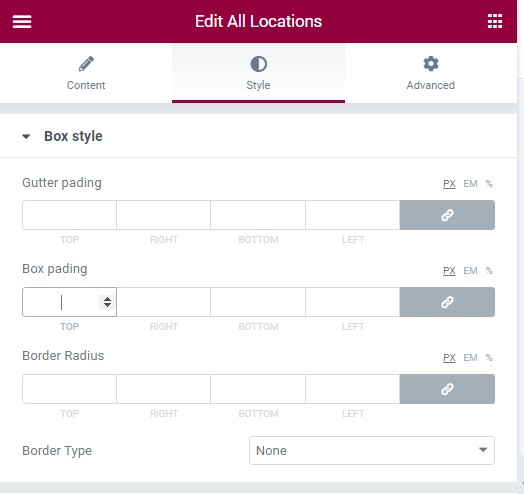524x494 pixels.
Task: Click the Border Radius BOTTOM input field
Action: pos(258,389)
